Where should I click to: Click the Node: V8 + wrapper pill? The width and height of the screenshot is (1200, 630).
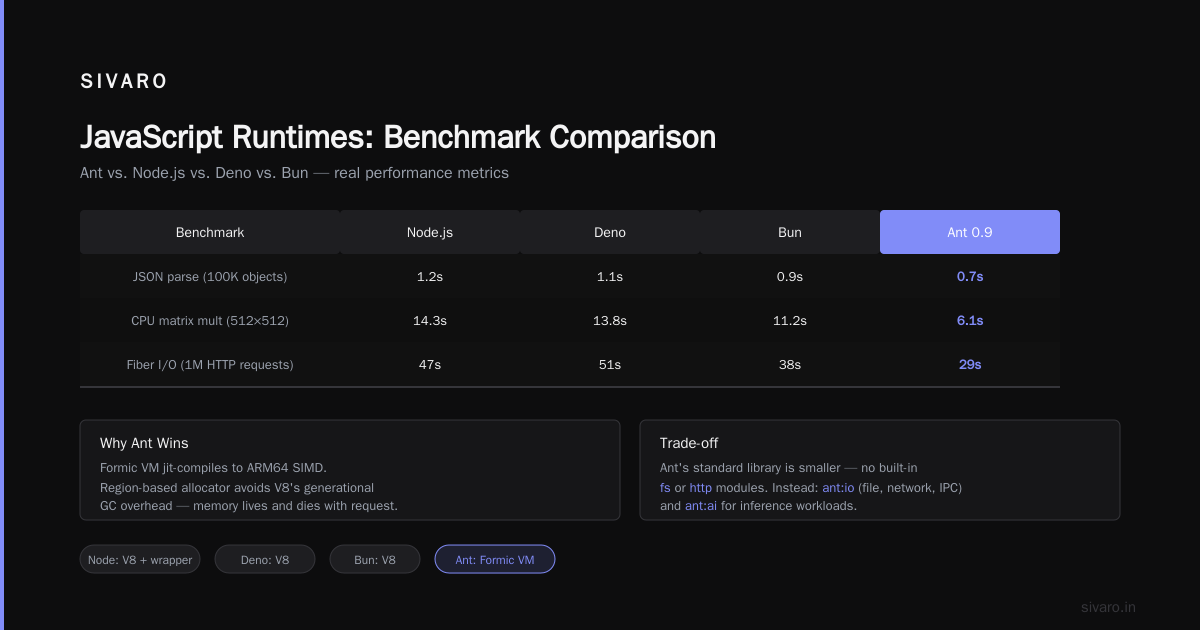tap(140, 559)
